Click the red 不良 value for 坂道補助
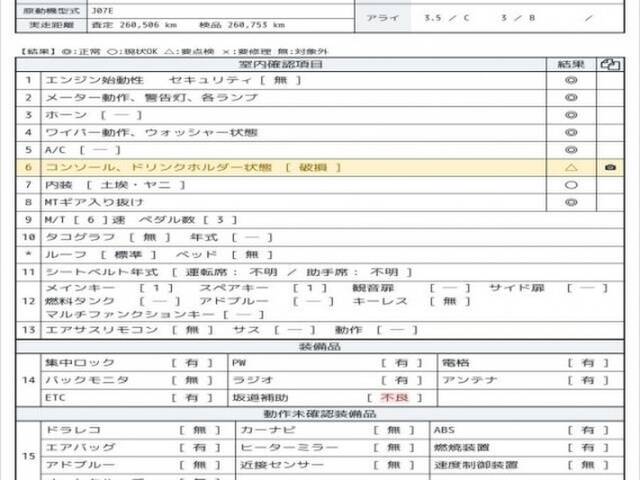Viewport: 640px width, 480px height. [x=394, y=398]
